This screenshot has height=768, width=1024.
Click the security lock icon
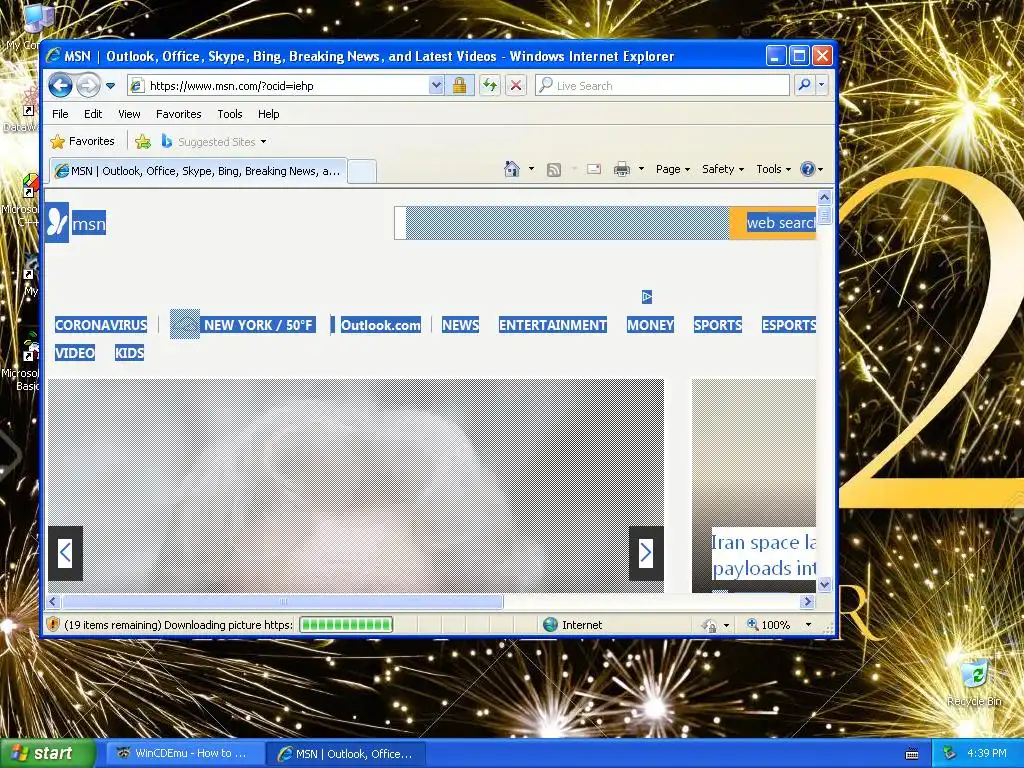[x=459, y=86]
